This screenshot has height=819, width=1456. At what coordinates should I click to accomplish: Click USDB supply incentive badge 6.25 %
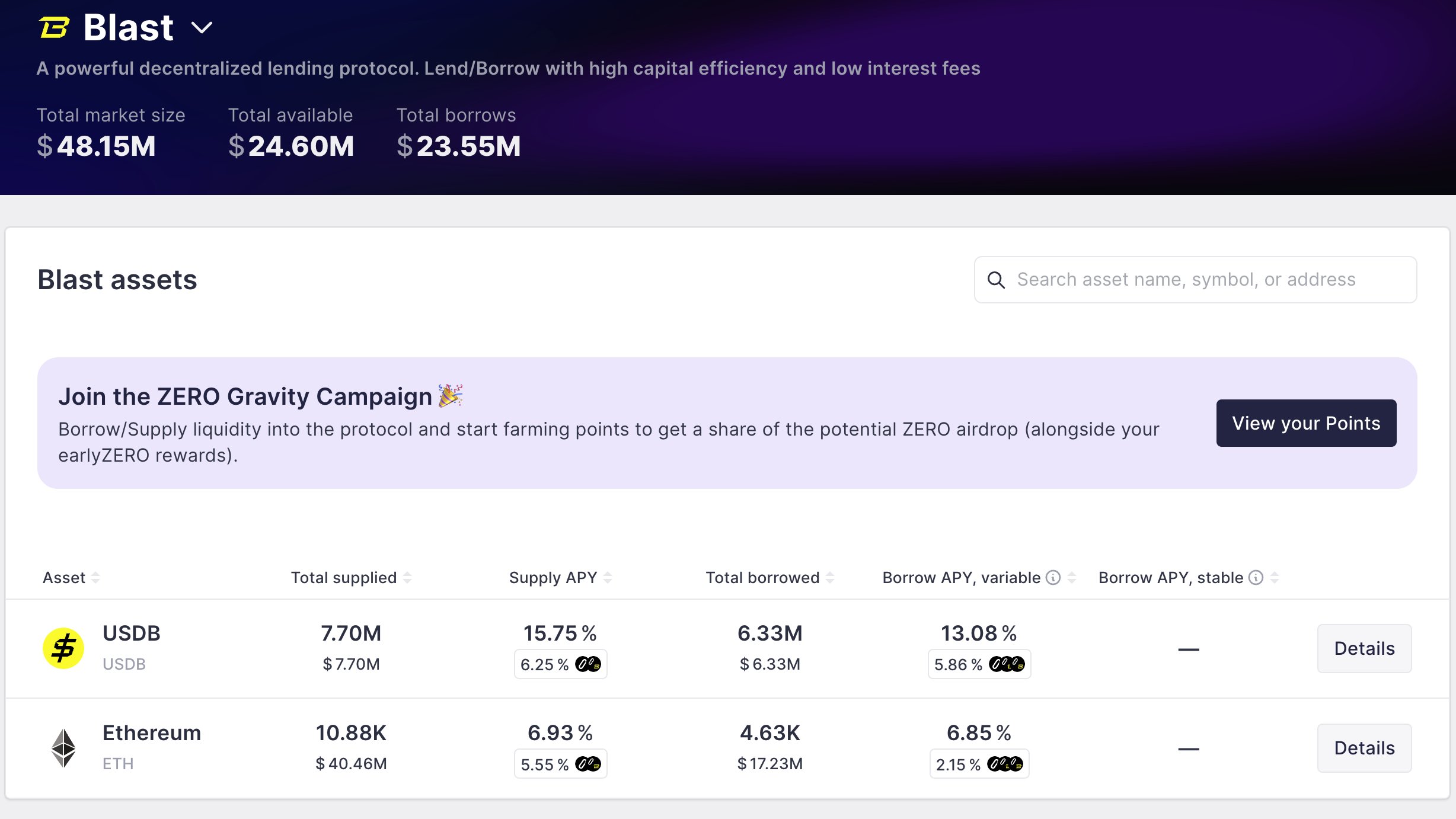(560, 664)
